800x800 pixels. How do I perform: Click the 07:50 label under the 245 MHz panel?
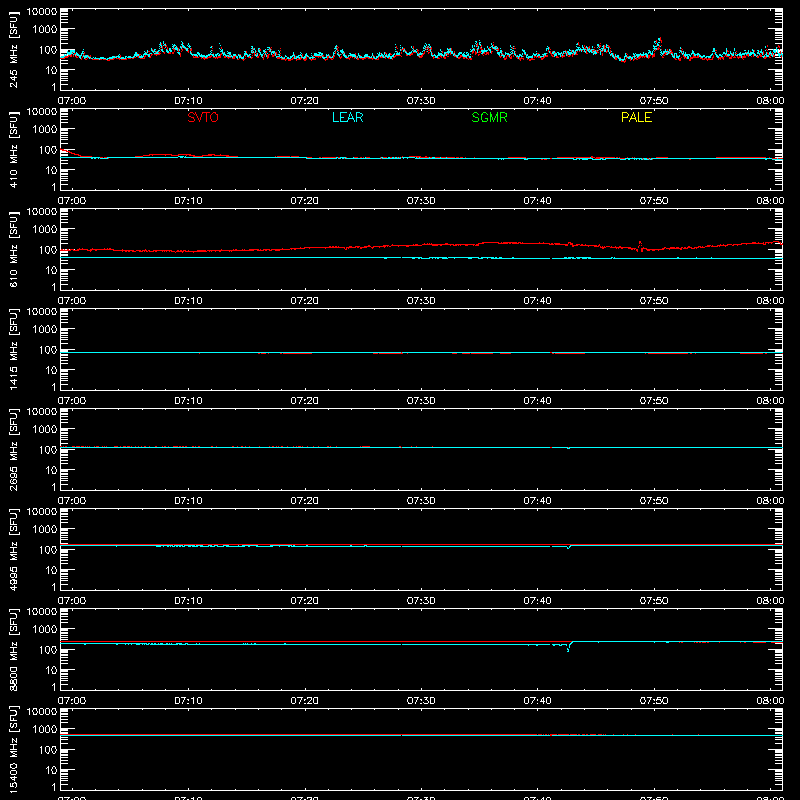click(x=654, y=101)
